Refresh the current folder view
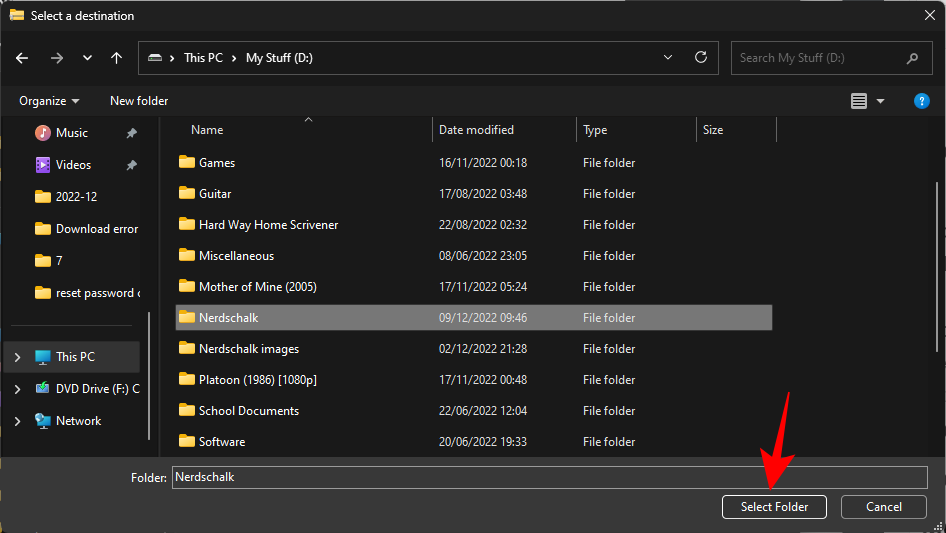 click(x=700, y=58)
